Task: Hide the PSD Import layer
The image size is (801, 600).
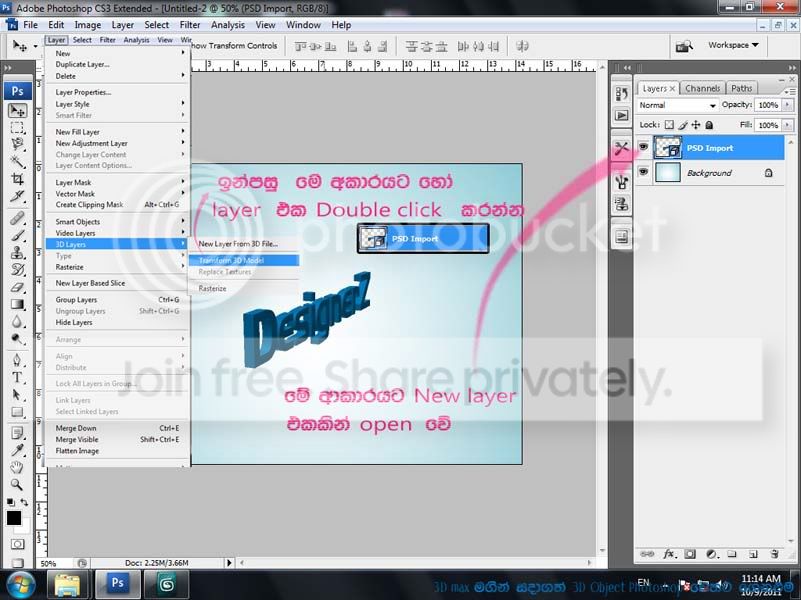Action: coord(643,147)
